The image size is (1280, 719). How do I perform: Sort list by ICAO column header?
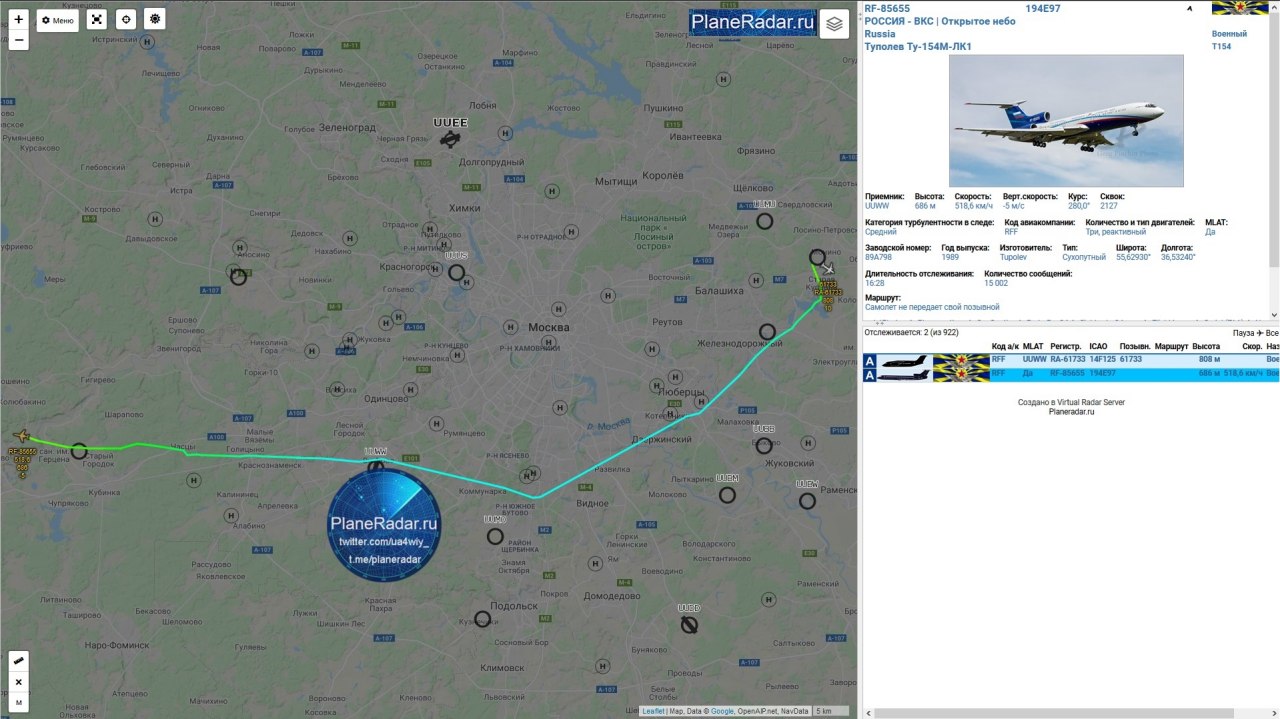(1098, 347)
